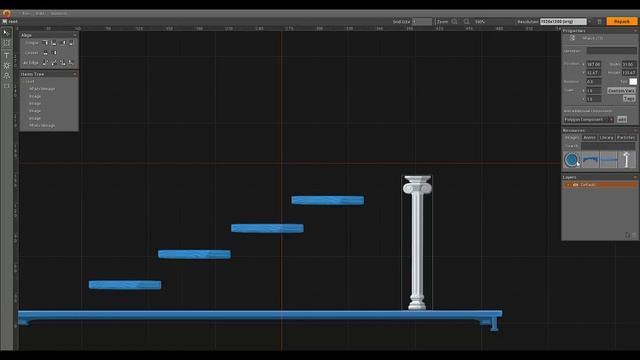Image resolution: width=640 pixels, height=360 pixels.
Task: Click the zoom out magnifier icon
Action: point(454,22)
